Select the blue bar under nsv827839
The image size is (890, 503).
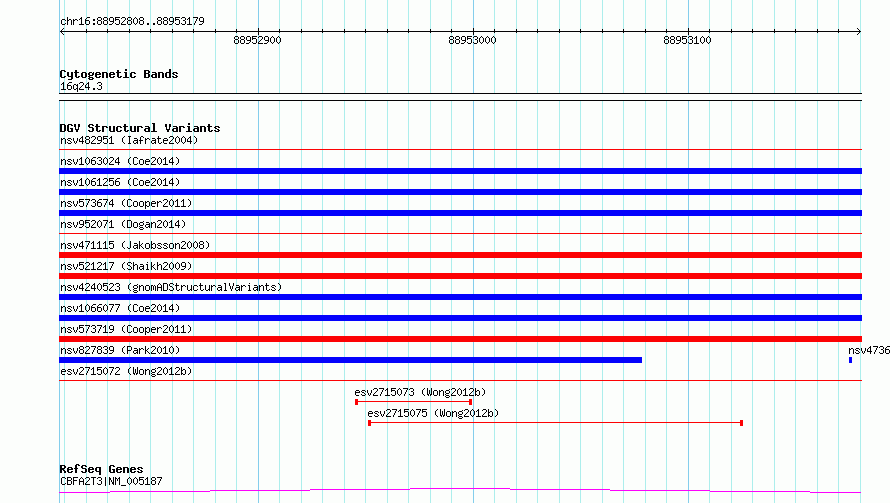pyautogui.click(x=351, y=360)
